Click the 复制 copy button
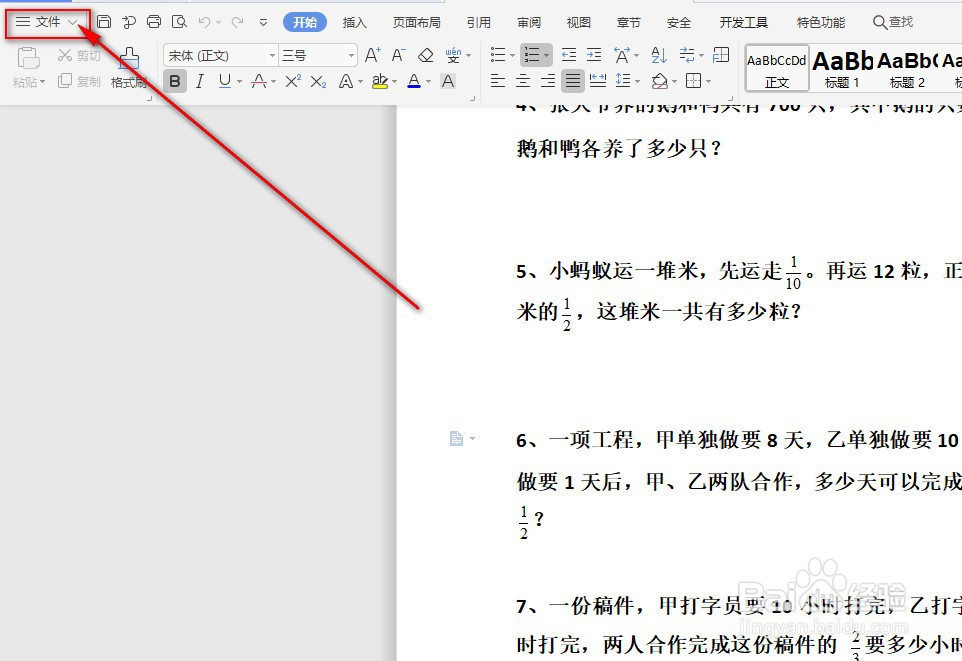Image resolution: width=962 pixels, height=661 pixels. (x=88, y=82)
